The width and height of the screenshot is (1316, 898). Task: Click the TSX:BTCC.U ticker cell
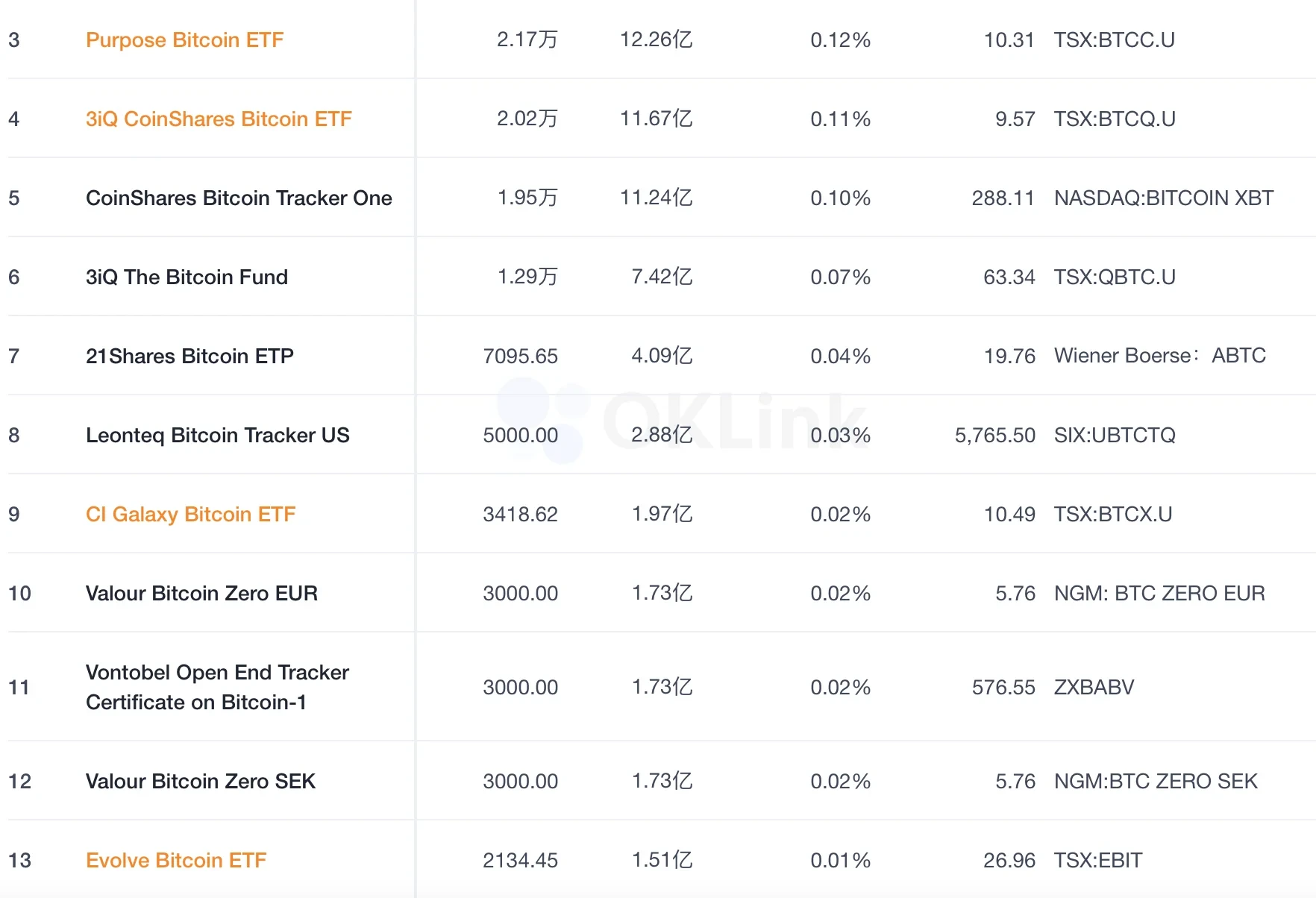click(x=1114, y=40)
